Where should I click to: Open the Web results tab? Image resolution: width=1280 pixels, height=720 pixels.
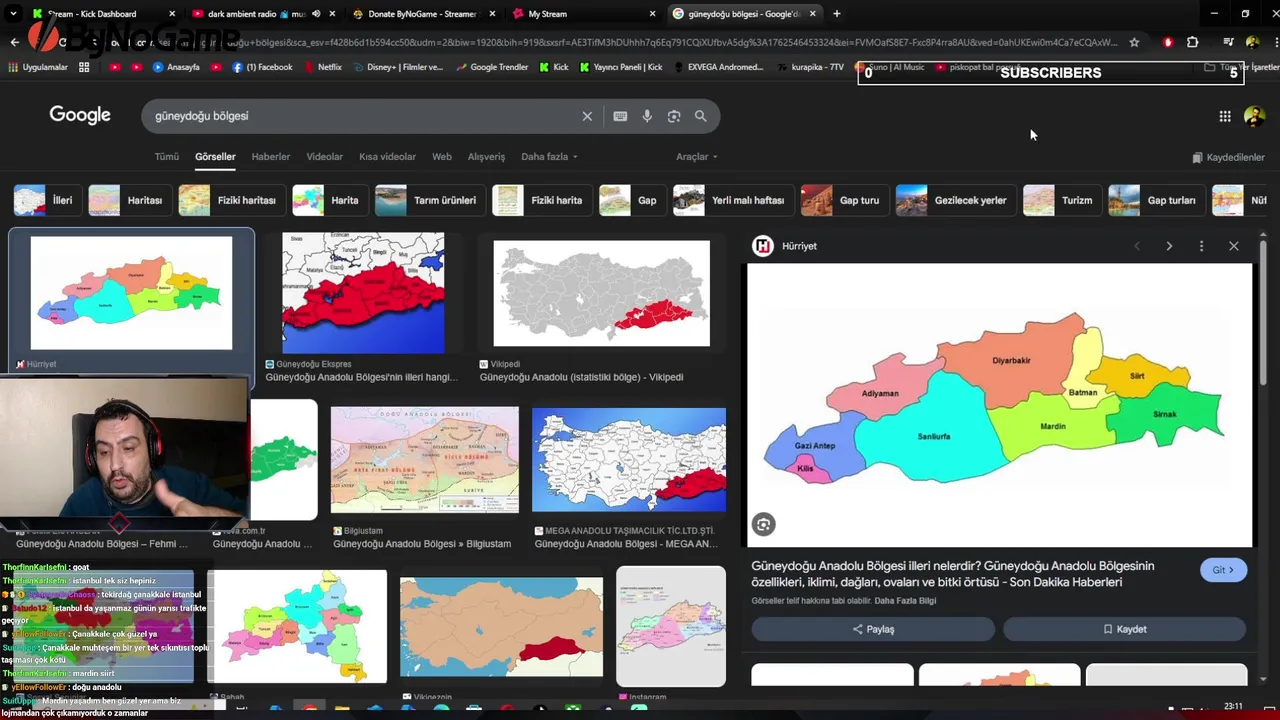[442, 157]
